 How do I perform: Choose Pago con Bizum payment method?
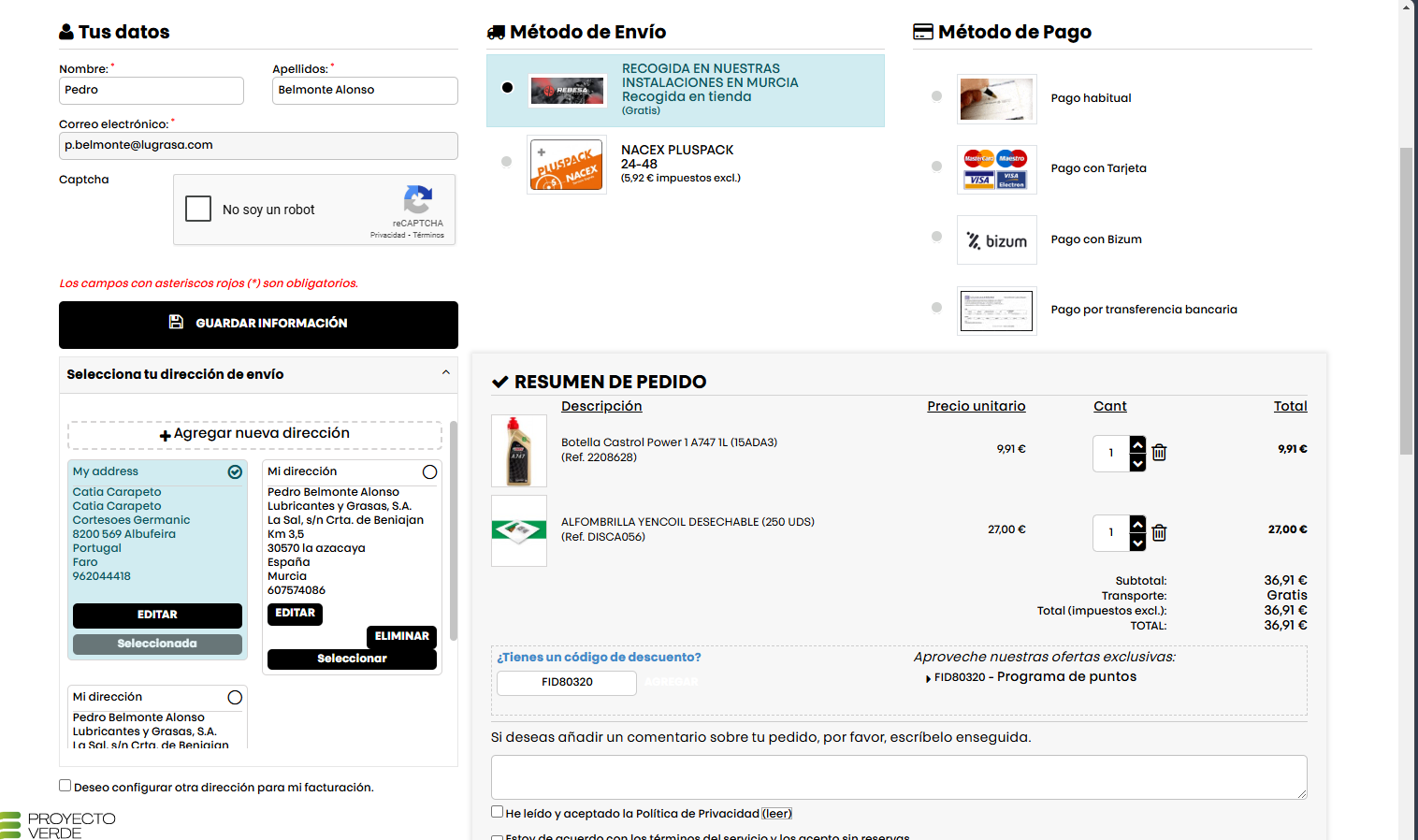click(x=936, y=237)
